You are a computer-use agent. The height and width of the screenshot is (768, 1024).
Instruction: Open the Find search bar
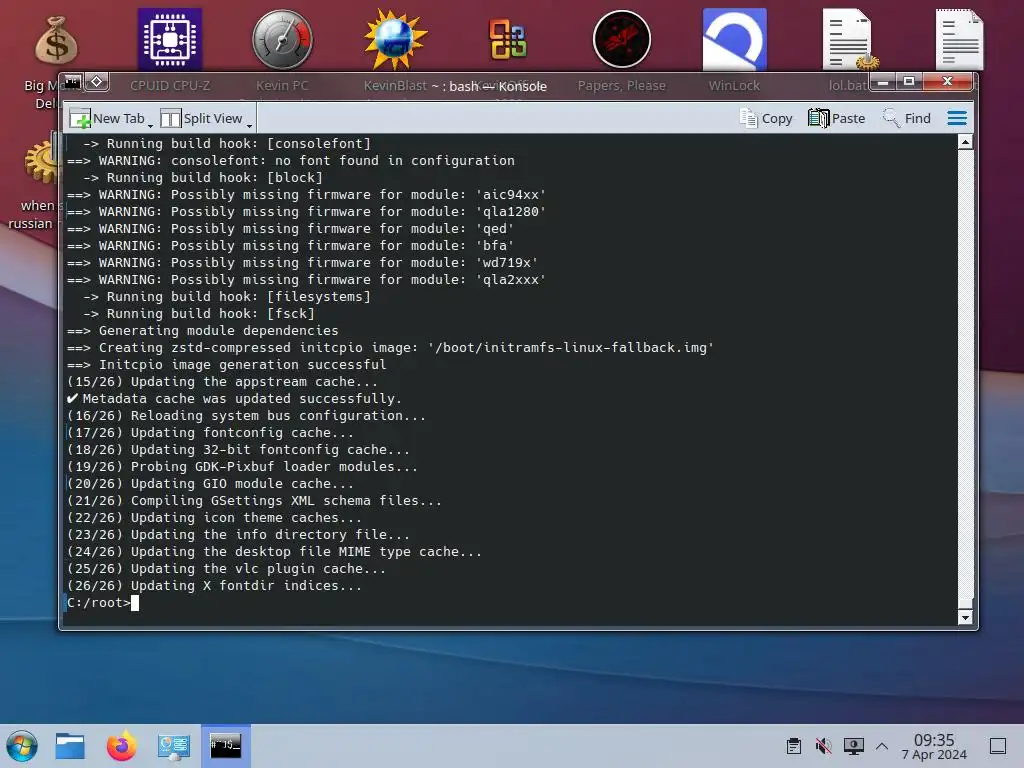[x=906, y=118]
